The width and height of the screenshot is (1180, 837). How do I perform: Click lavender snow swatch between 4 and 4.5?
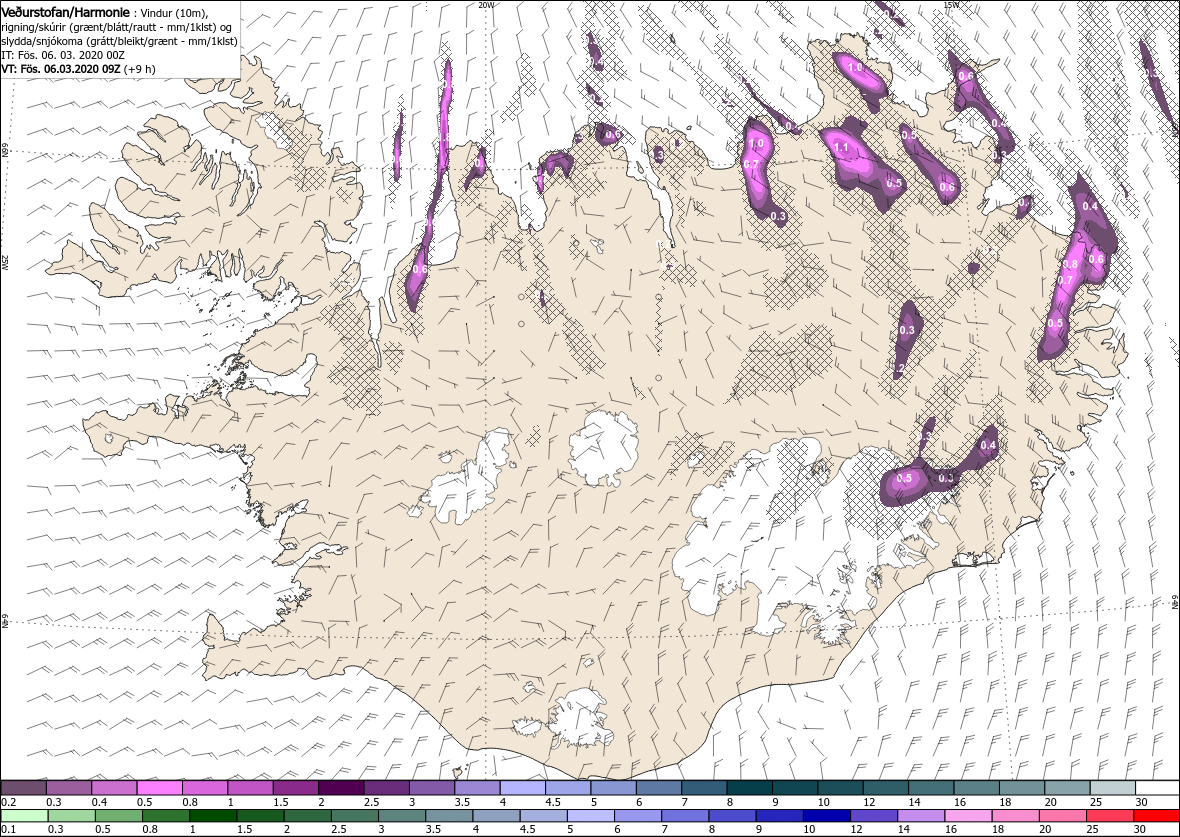[x=522, y=787]
